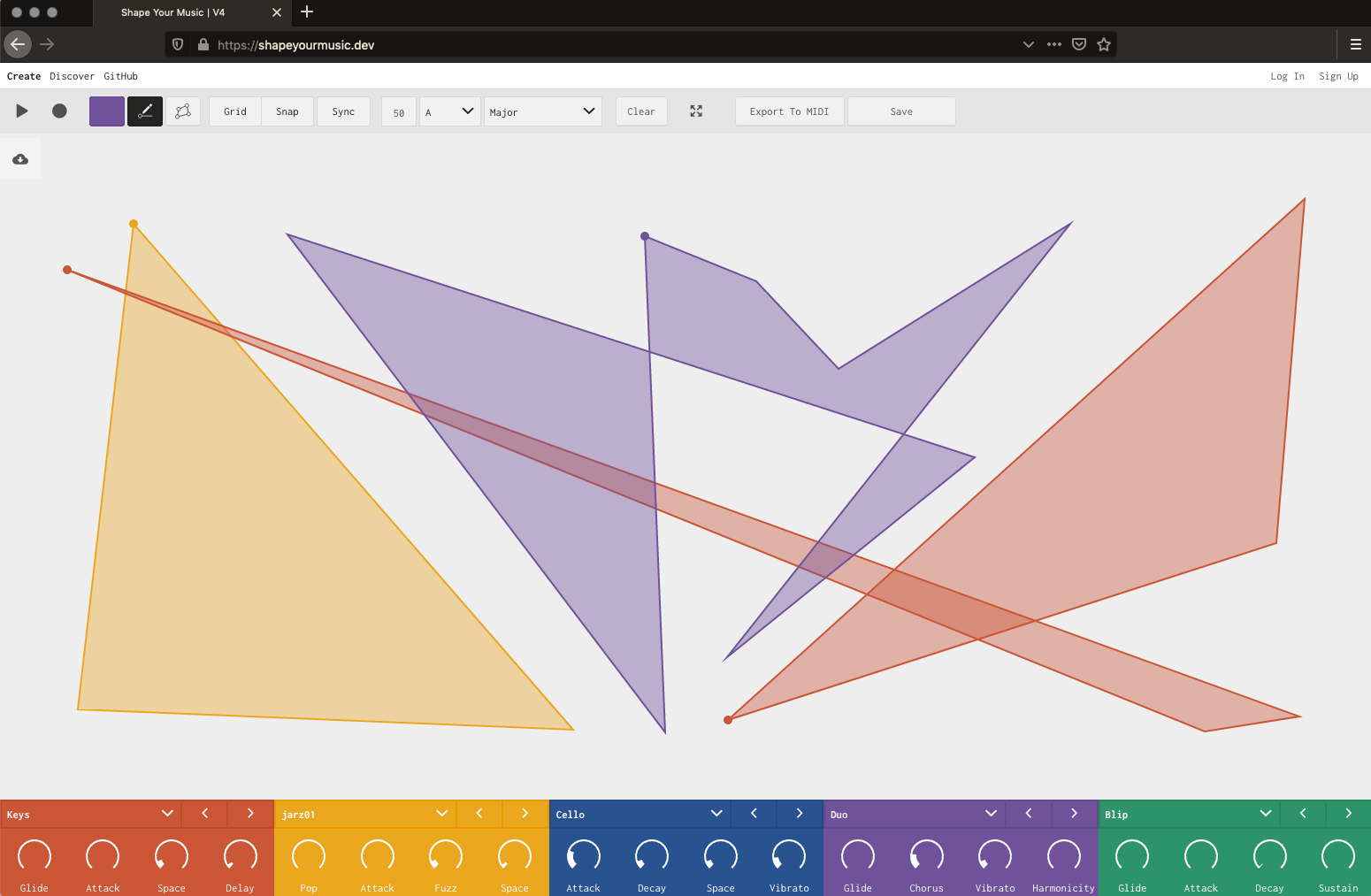
Task: Click the Duo Harmonicity knob
Action: point(1063,855)
